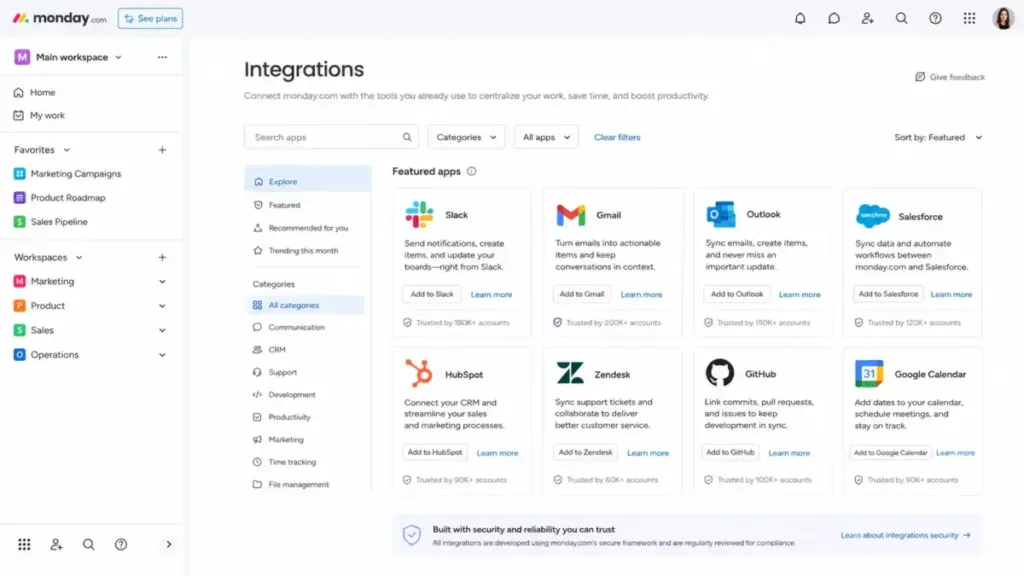Viewport: 1024px width, 576px height.
Task: Choose All categories
Action: 305,305
